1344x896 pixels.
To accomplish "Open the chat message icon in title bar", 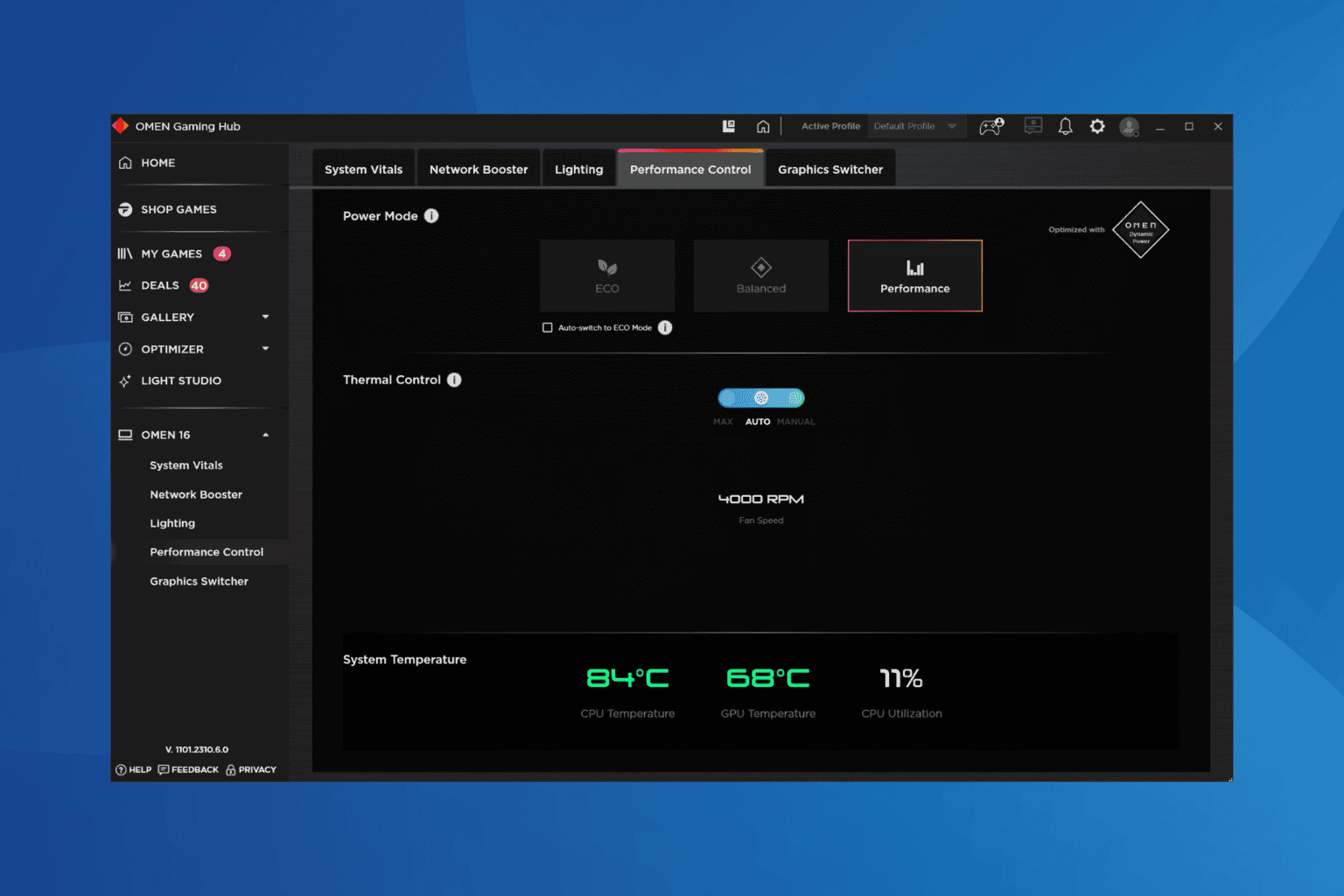I will click(1033, 126).
